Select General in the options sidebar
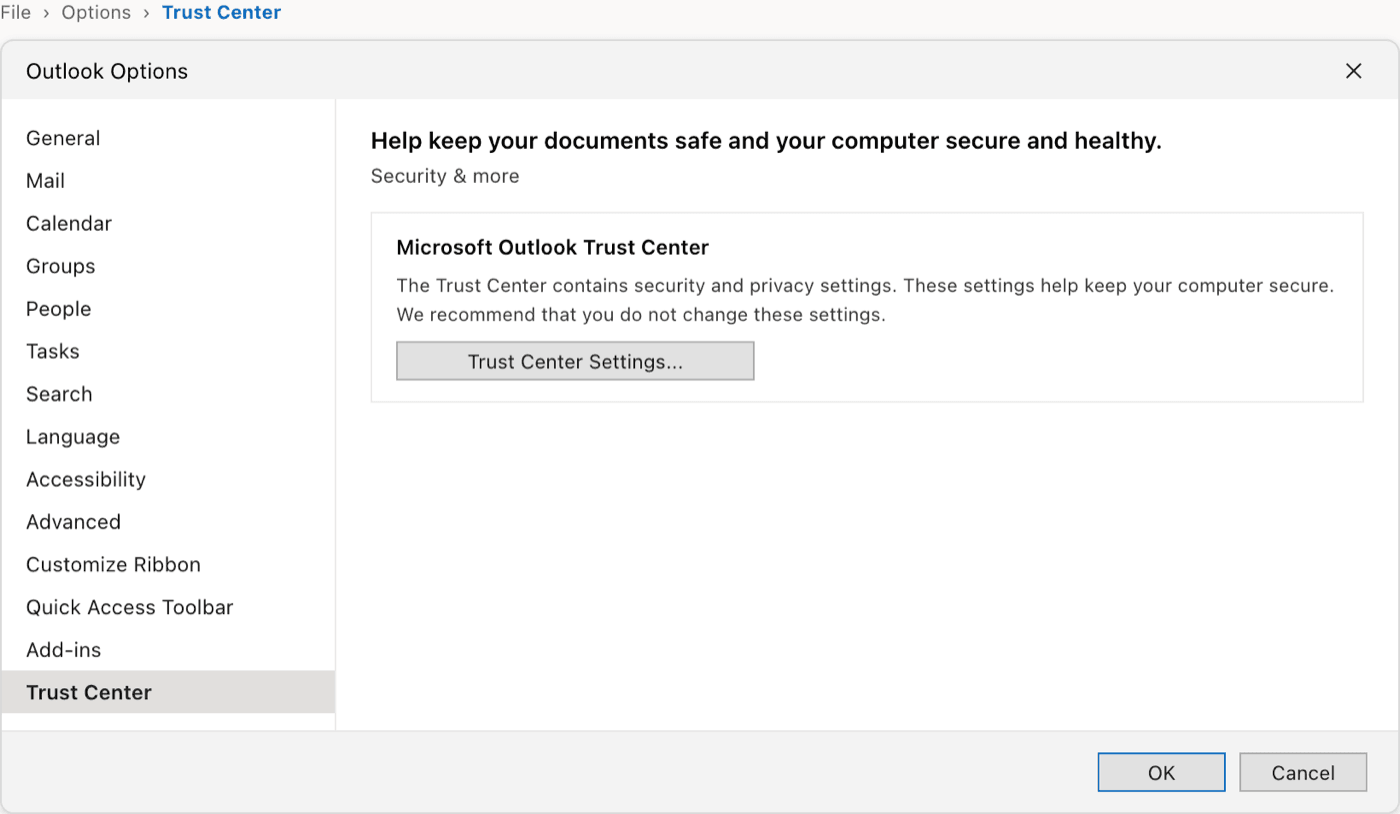The image size is (1400, 814). tap(168, 138)
